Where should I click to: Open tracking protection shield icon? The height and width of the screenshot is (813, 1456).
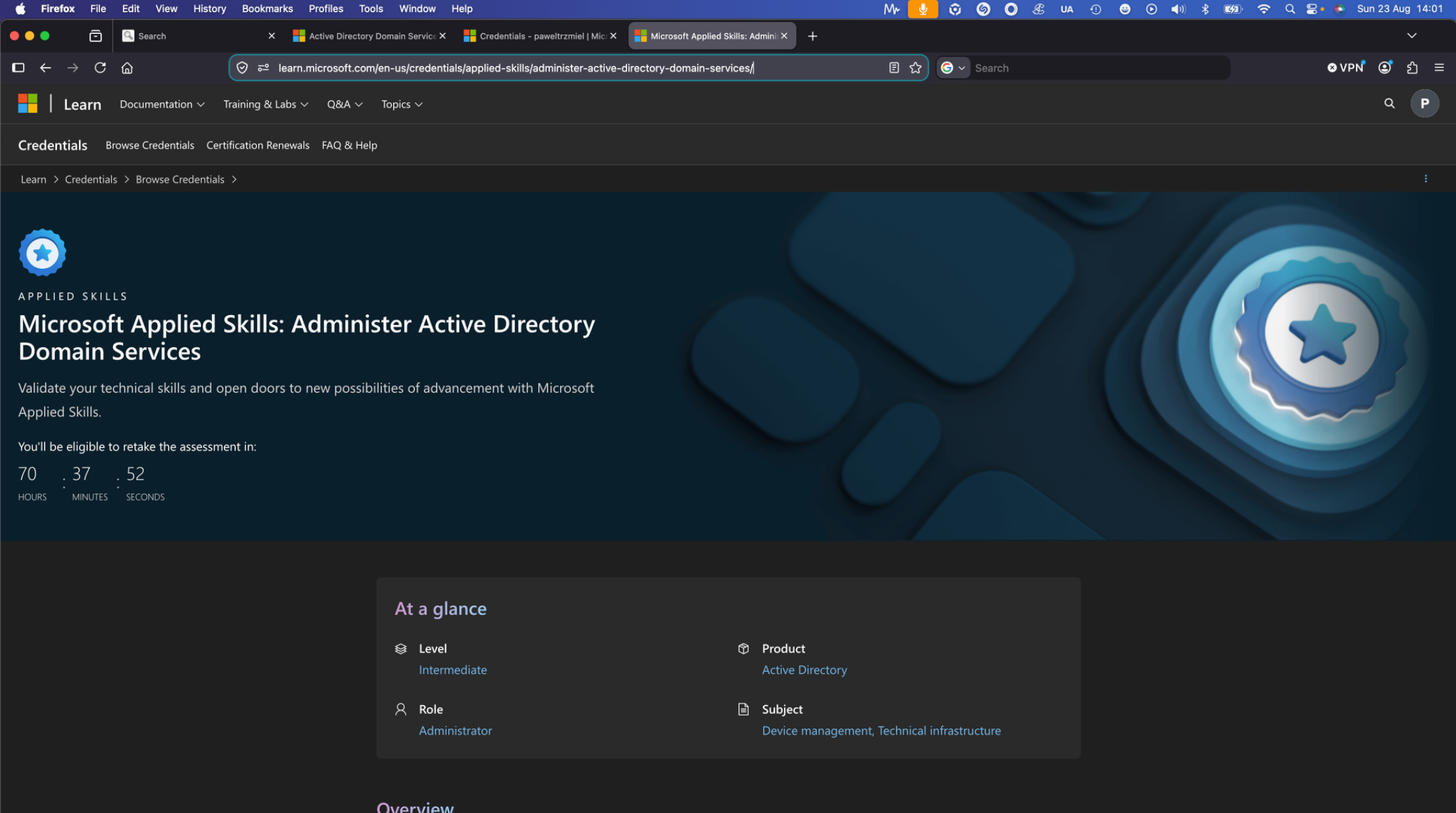(242, 68)
